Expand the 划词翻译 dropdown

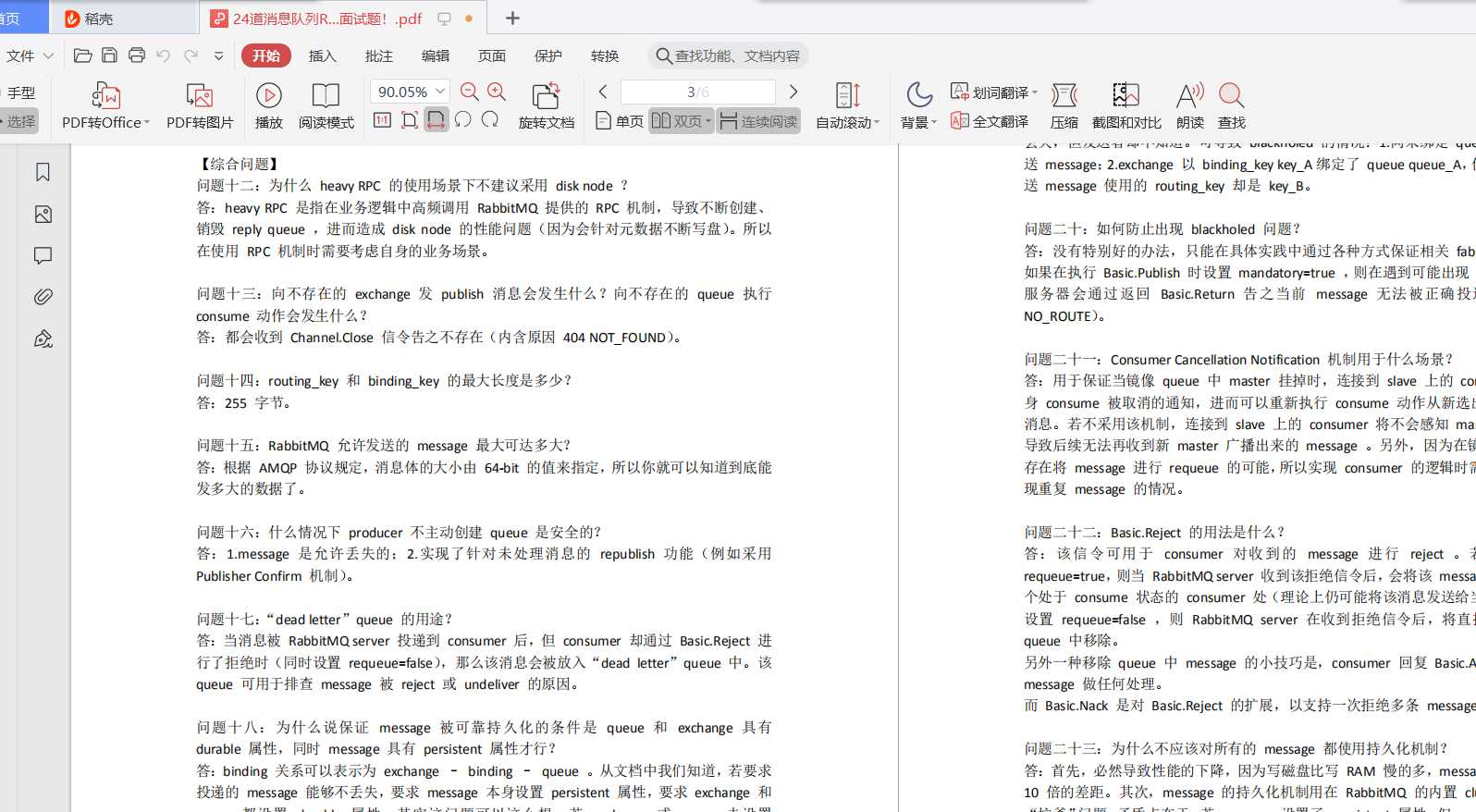pos(1035,92)
